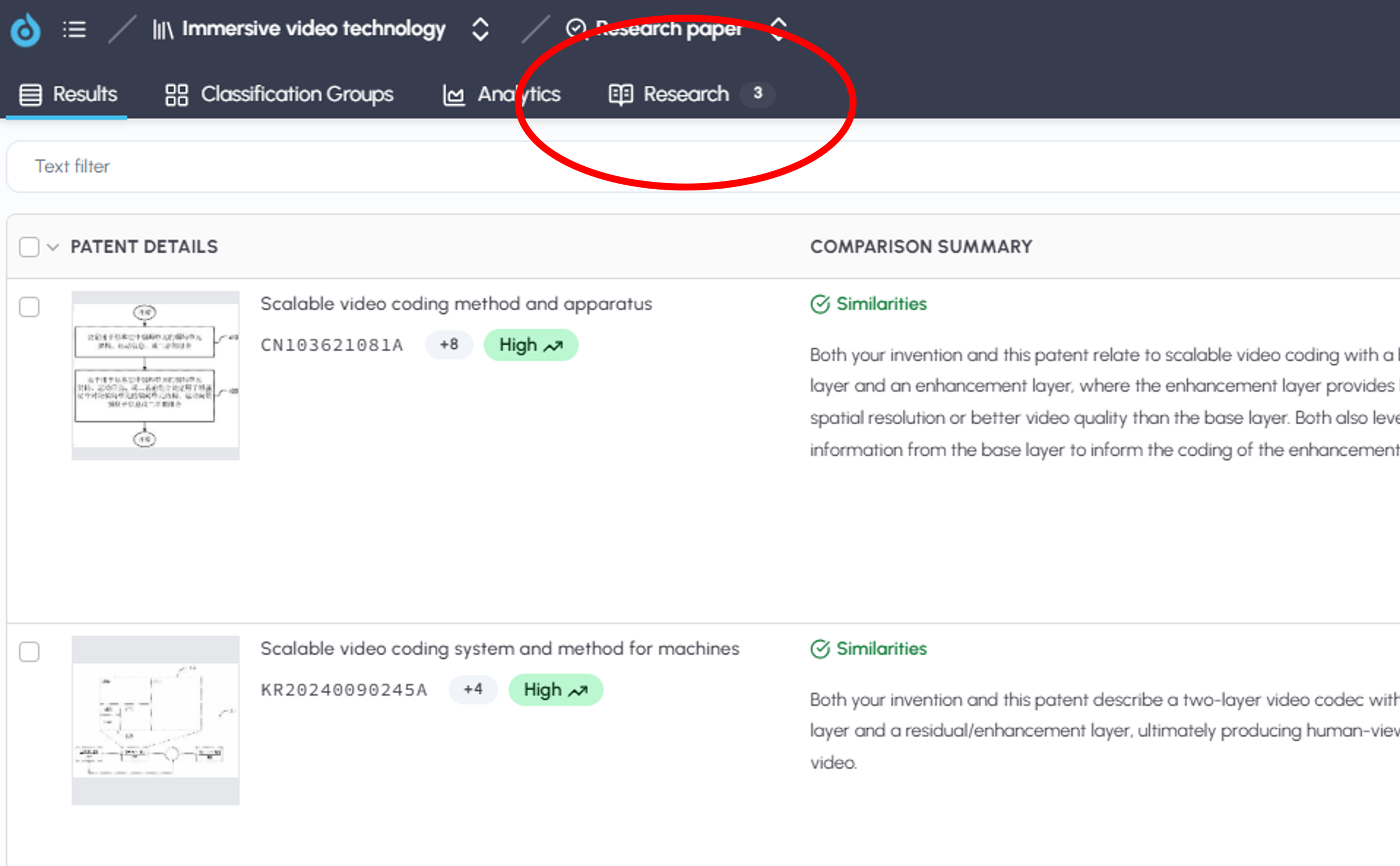Click the High relevance badge for KR20240090245A
Image resolution: width=1400 pixels, height=866 pixels.
point(555,690)
